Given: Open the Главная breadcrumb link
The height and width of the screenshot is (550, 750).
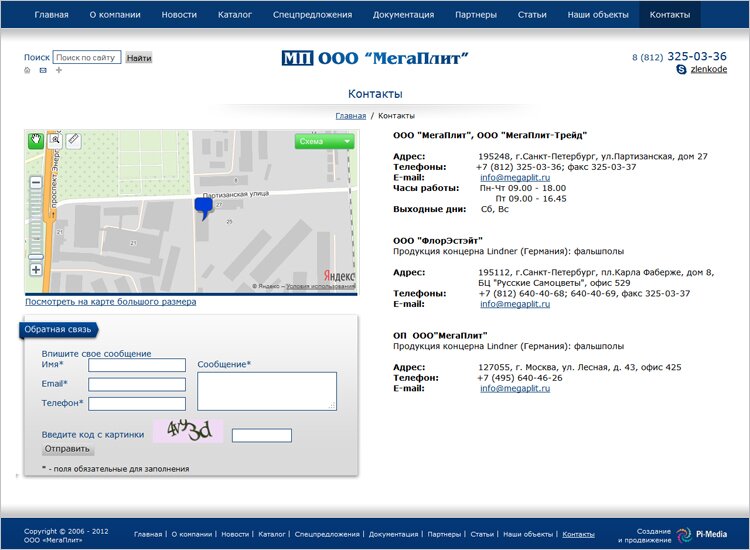Looking at the screenshot, I should [351, 116].
